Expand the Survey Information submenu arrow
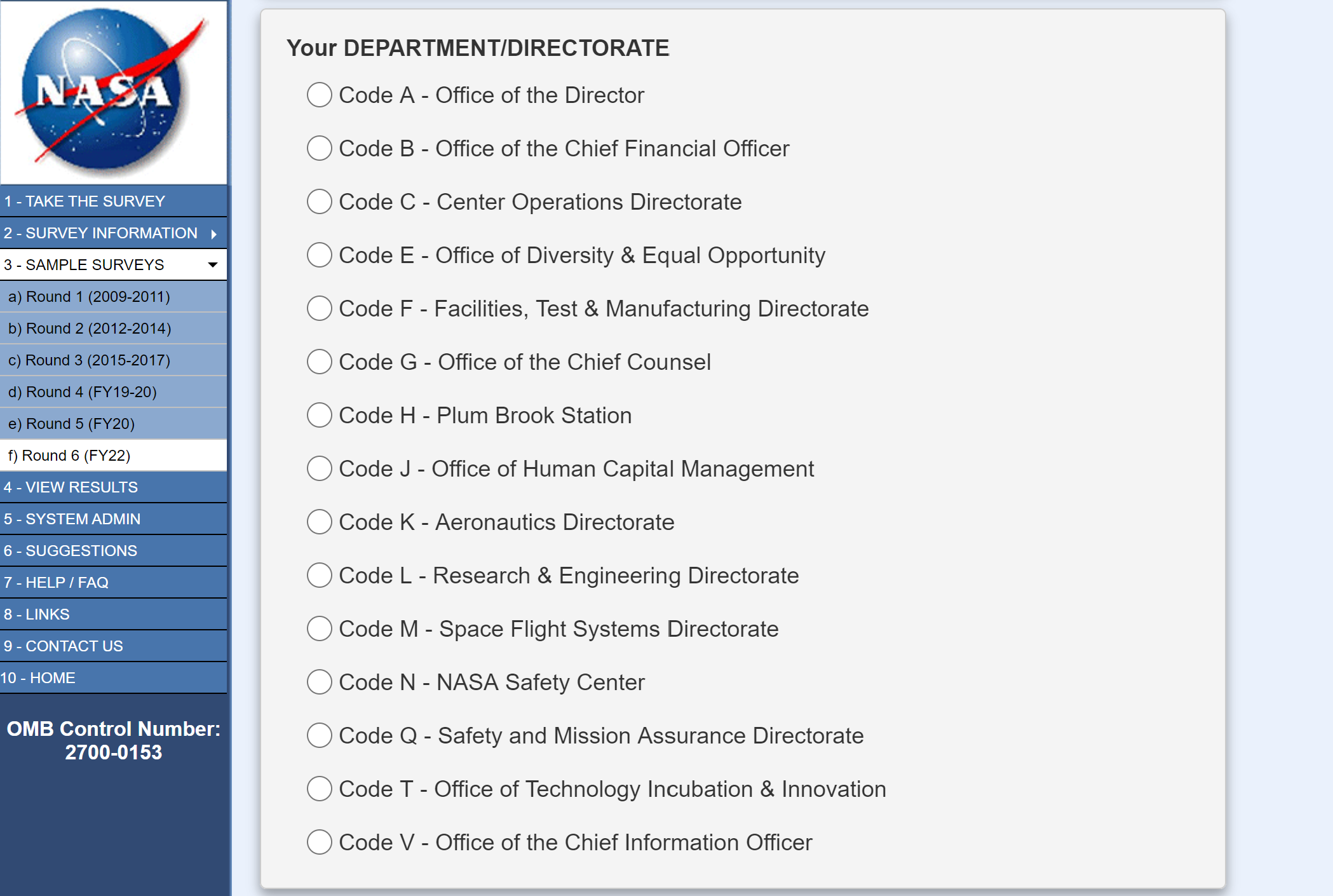 coord(214,234)
